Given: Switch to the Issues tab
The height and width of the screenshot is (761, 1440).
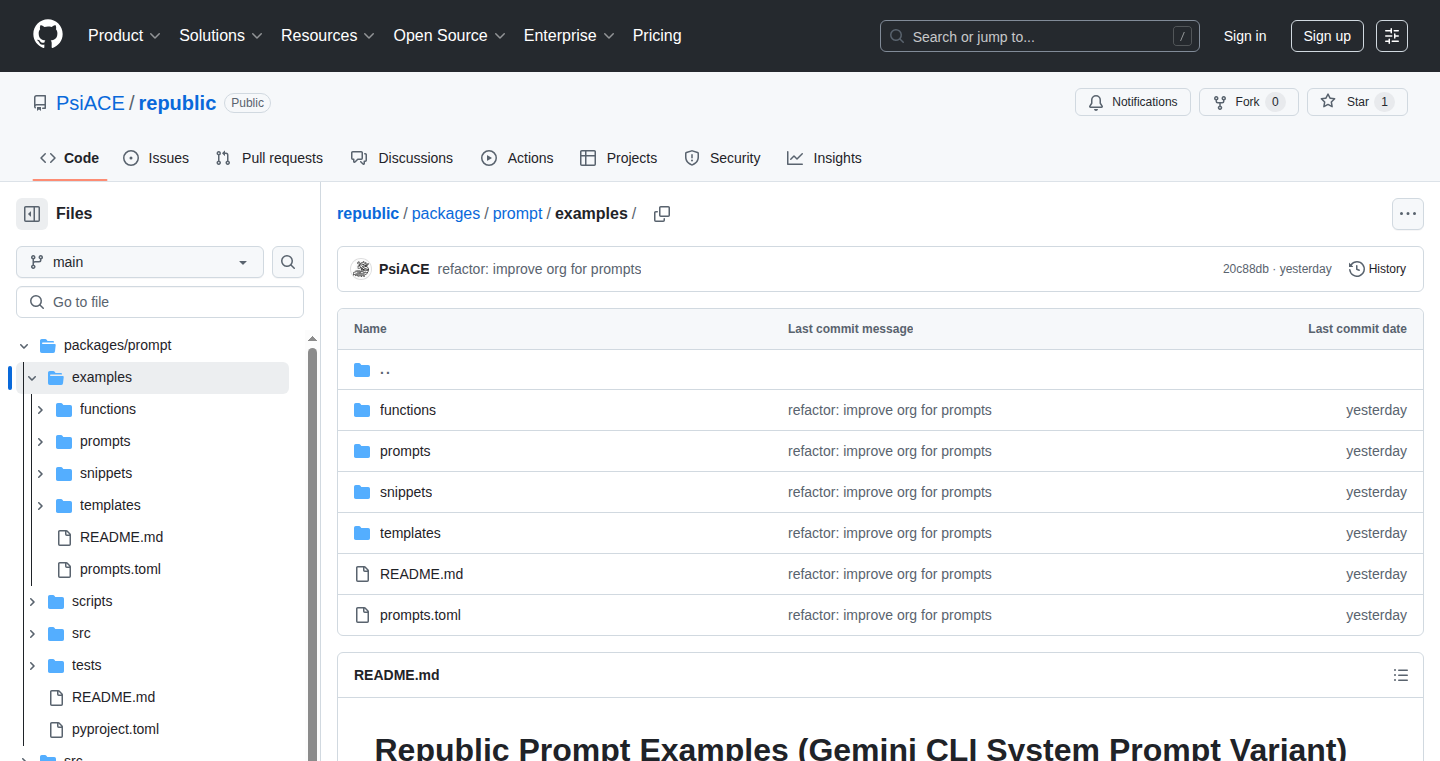Looking at the screenshot, I should (x=156, y=158).
